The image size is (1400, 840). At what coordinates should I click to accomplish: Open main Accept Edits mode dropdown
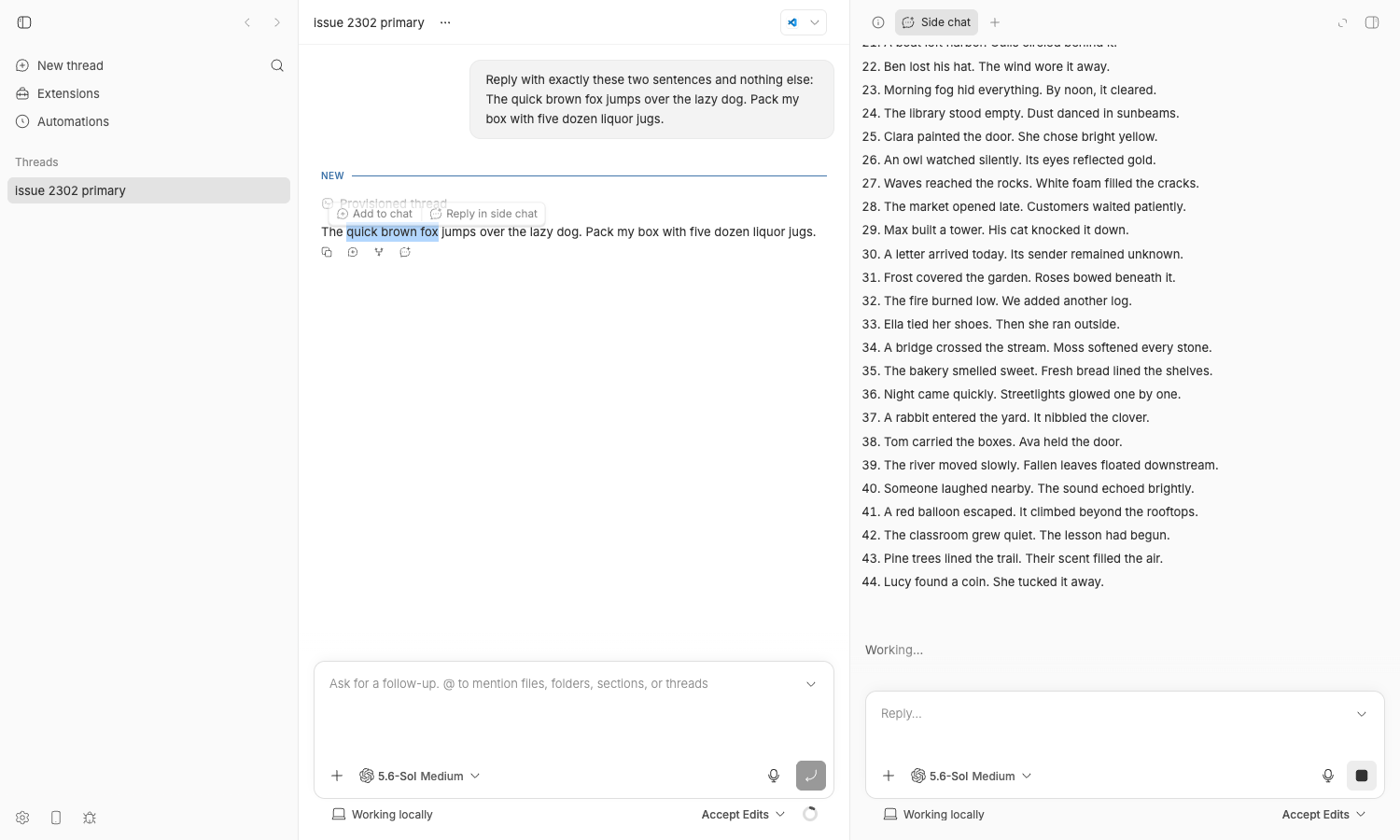(743, 815)
